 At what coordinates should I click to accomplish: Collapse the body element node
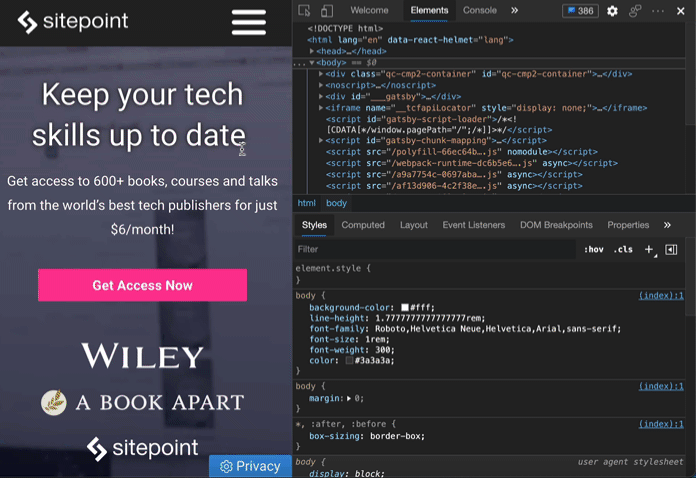(312, 63)
